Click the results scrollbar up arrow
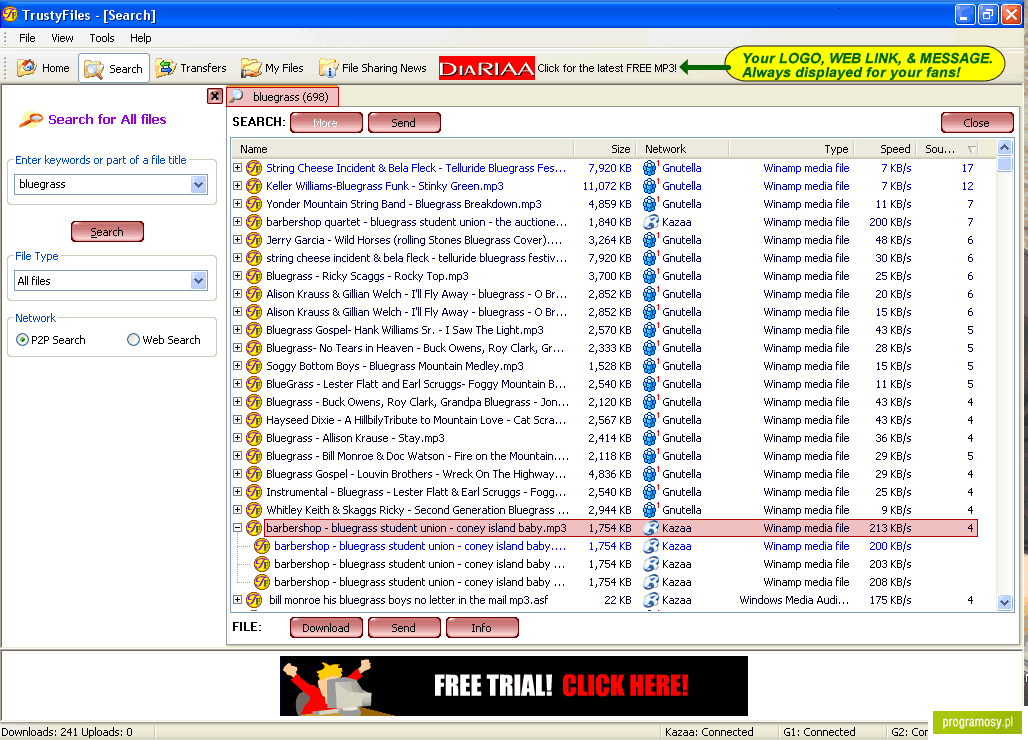This screenshot has width=1028, height=740. [1004, 147]
